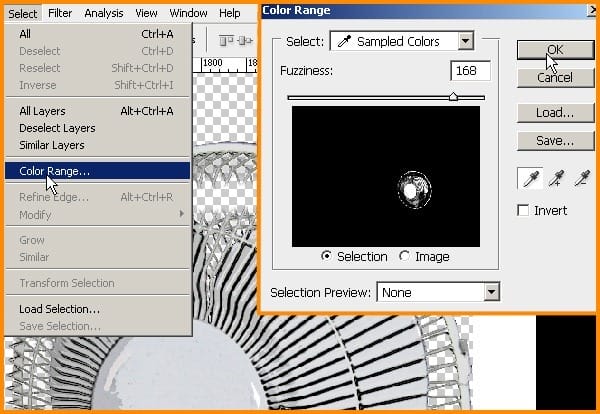The width and height of the screenshot is (600, 414).
Task: Expand the Modify submenu arrow
Action: 182,214
